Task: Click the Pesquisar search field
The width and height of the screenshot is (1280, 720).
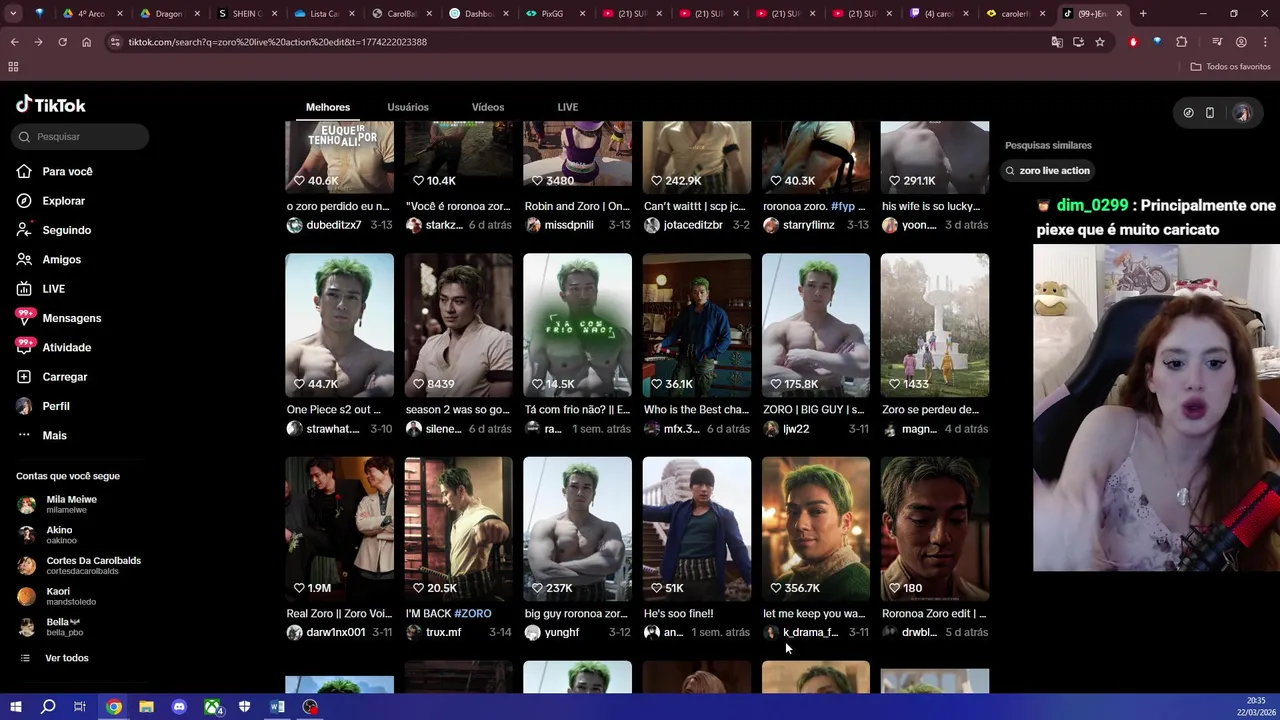Action: pos(82,136)
